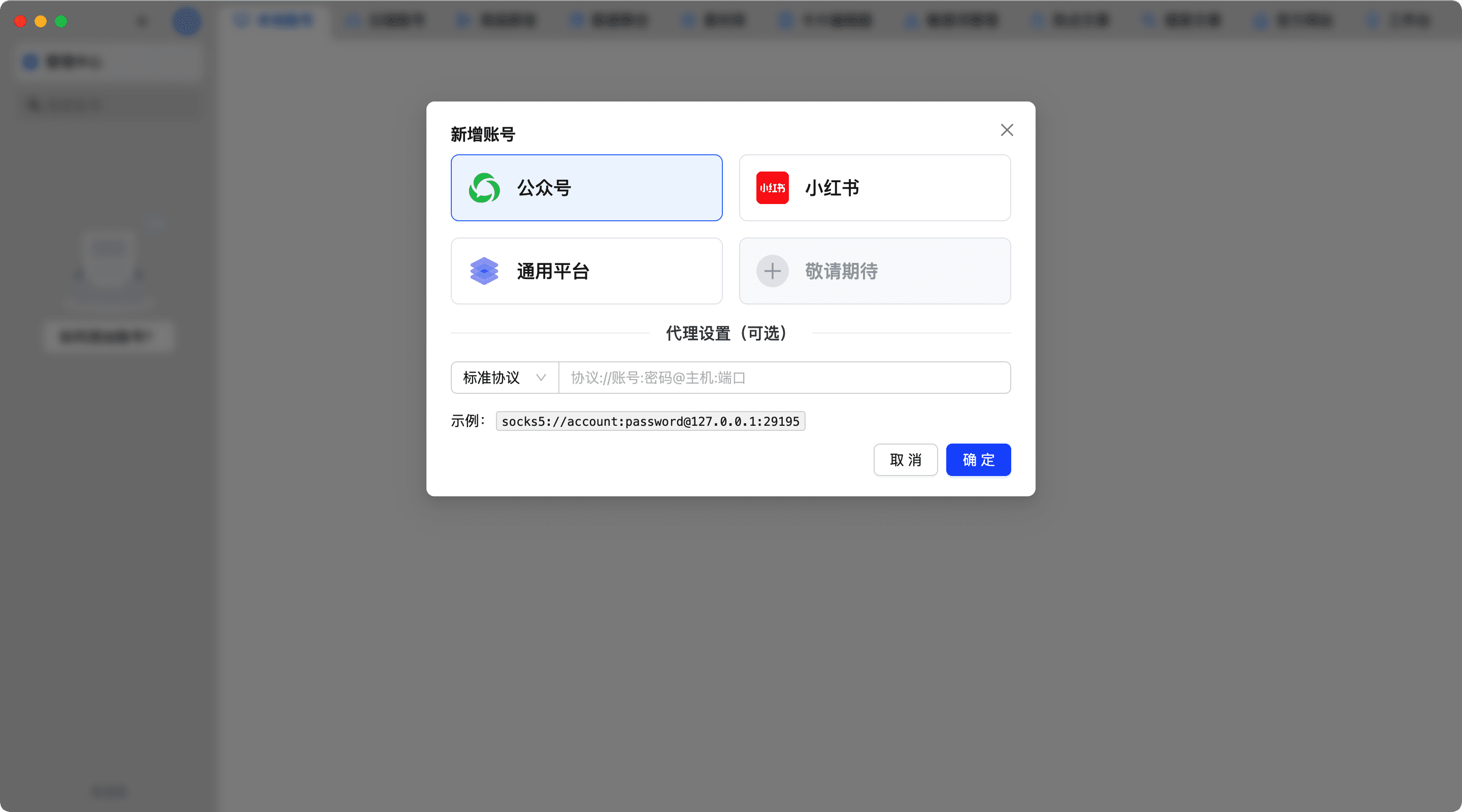Click the blurred first tab behind dialog

pyautogui.click(x=274, y=21)
